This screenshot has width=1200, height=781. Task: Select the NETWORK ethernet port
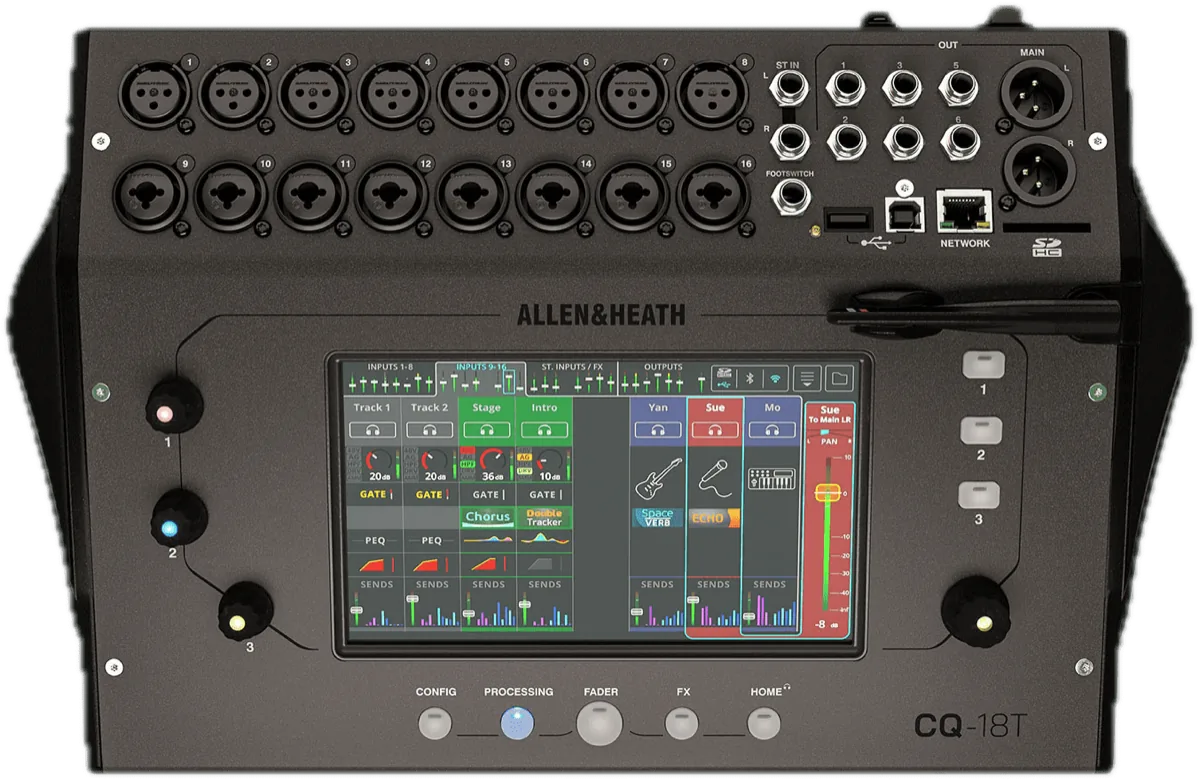click(x=965, y=212)
